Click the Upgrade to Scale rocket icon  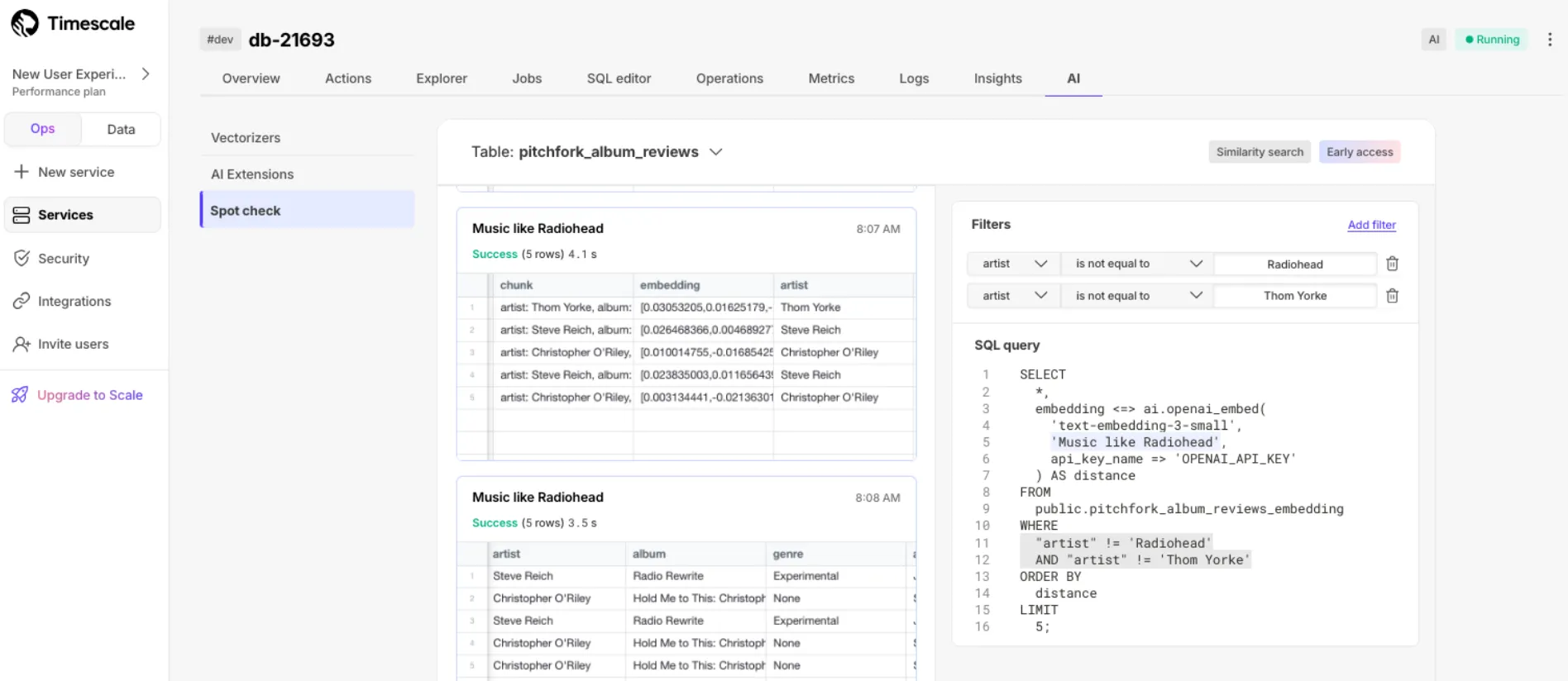pos(20,395)
